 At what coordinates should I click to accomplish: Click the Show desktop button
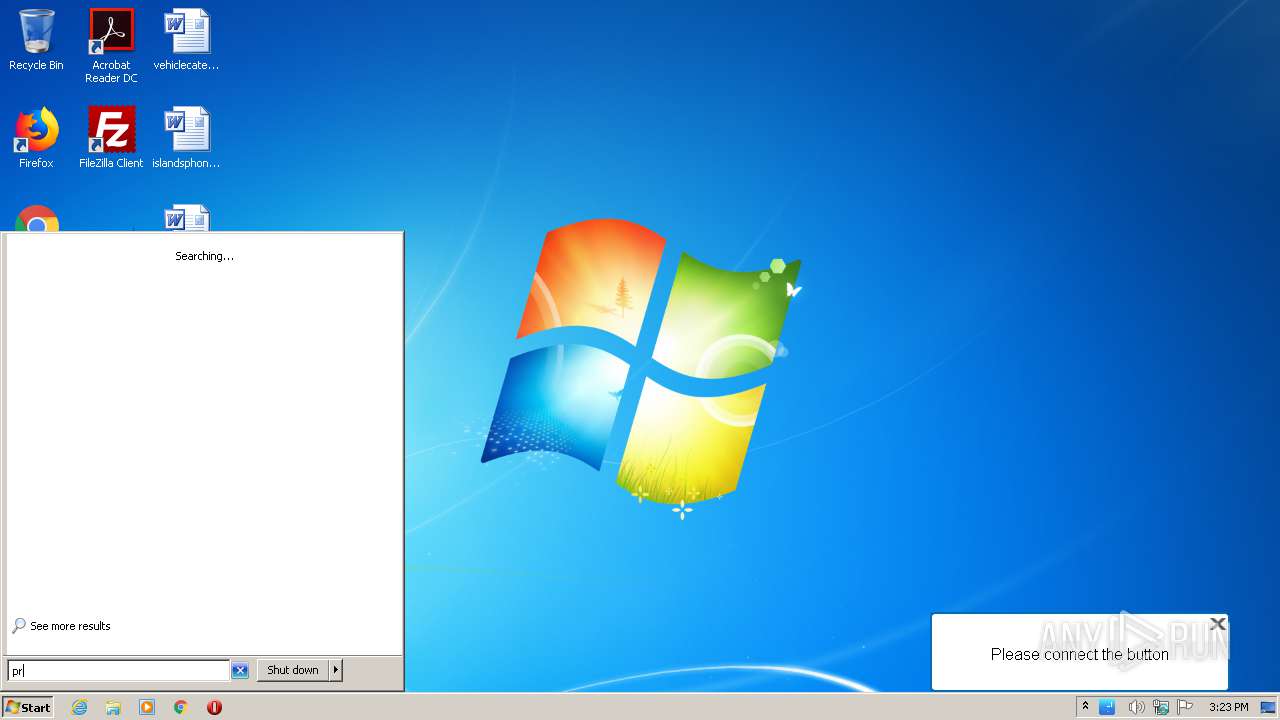pos(1268,707)
